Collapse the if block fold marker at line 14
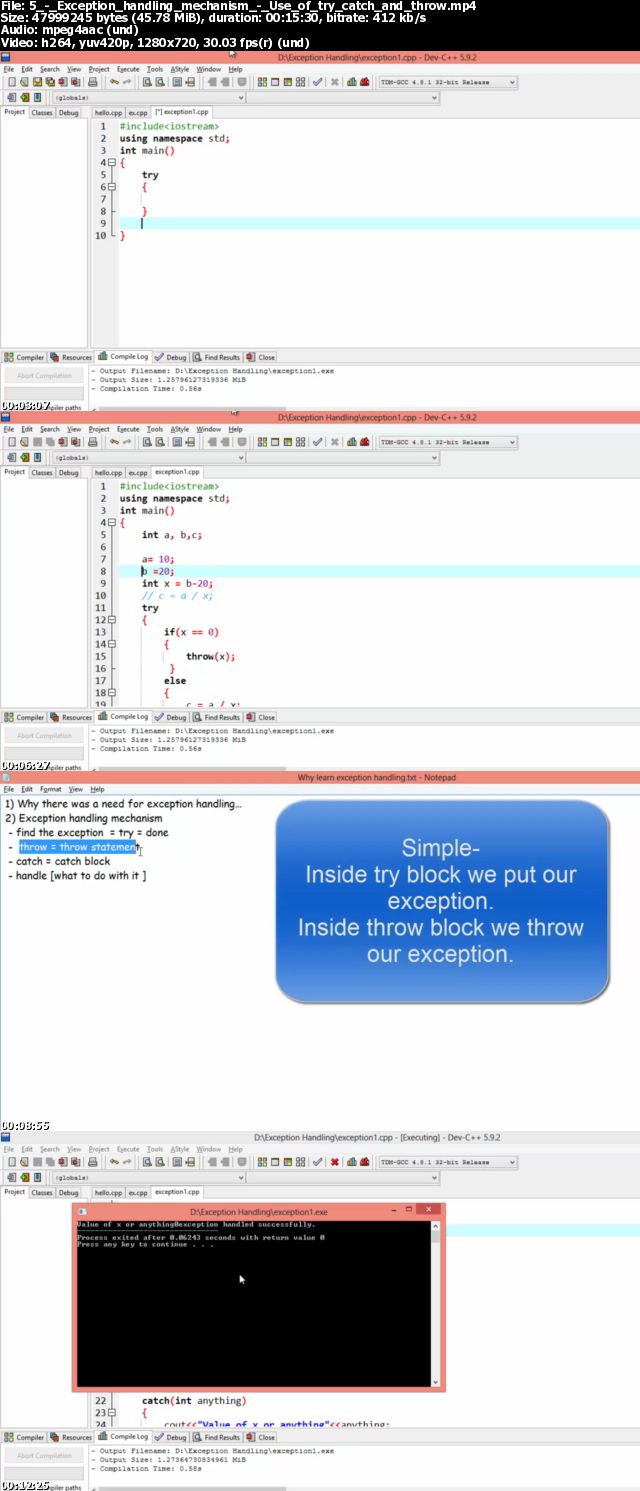The width and height of the screenshot is (640, 1491). (x=112, y=644)
